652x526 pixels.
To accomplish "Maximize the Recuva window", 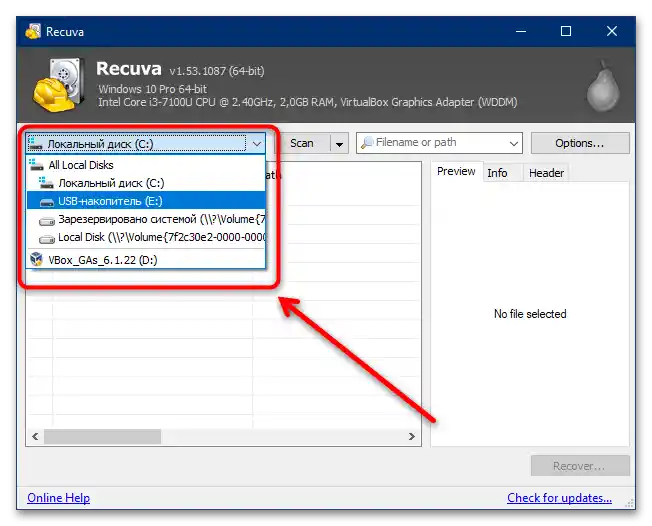I will click(566, 31).
